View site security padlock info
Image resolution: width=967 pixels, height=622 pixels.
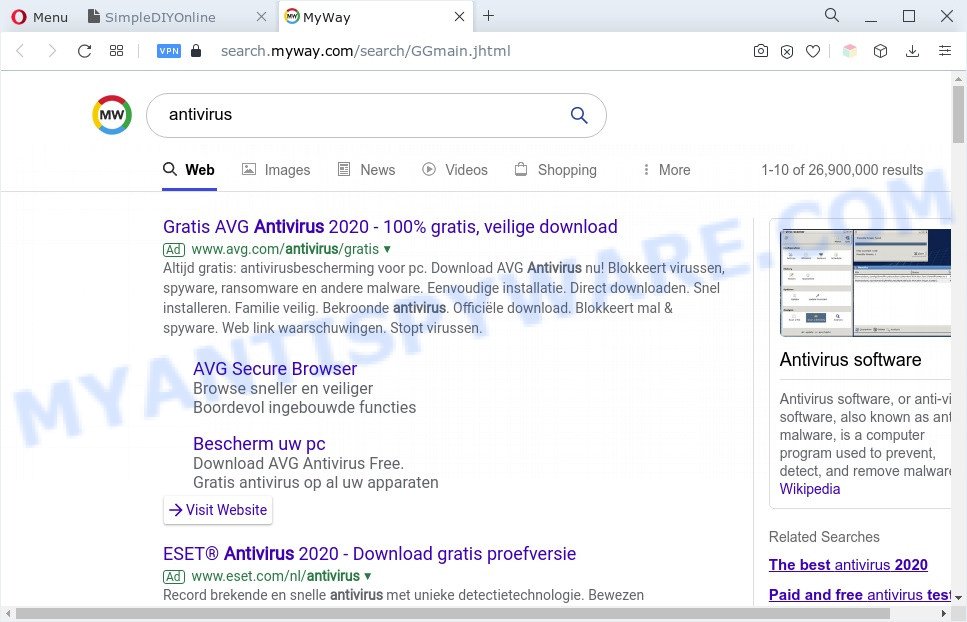(196, 51)
